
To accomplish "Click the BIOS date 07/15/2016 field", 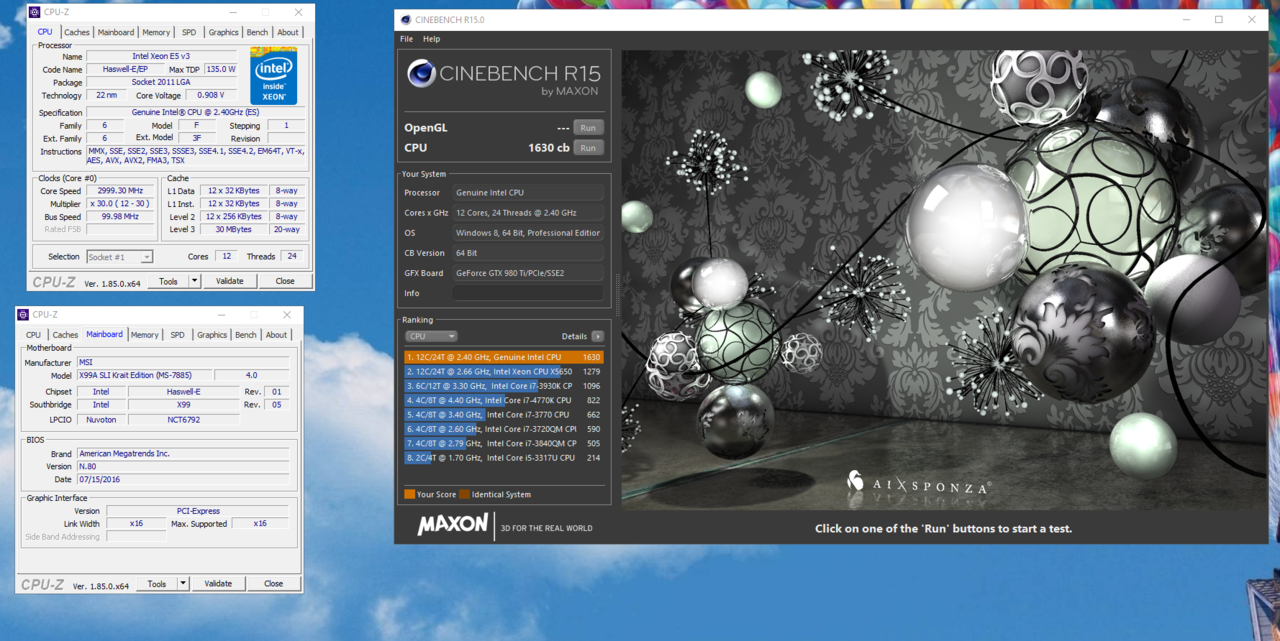I will coord(183,479).
